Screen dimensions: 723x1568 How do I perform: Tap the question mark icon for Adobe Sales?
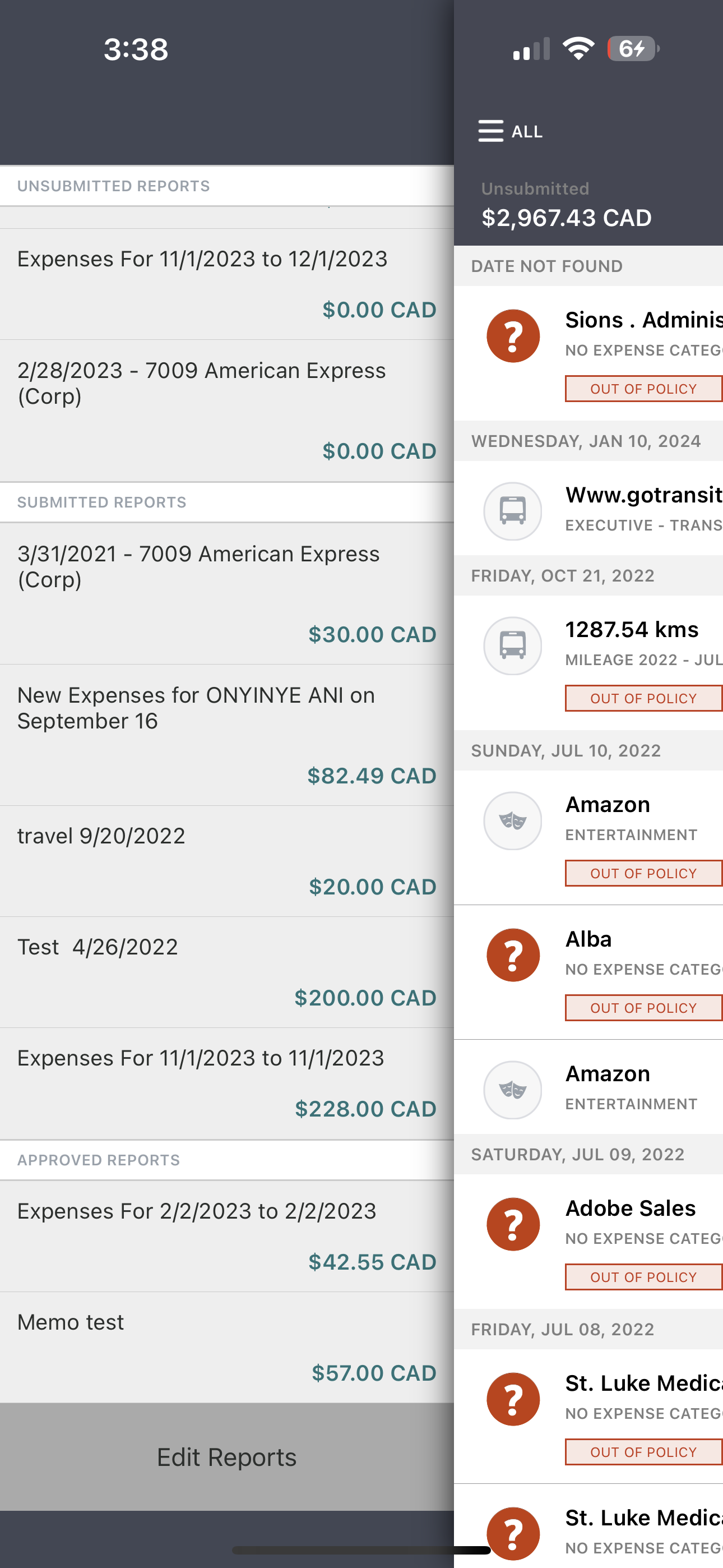point(513,1224)
